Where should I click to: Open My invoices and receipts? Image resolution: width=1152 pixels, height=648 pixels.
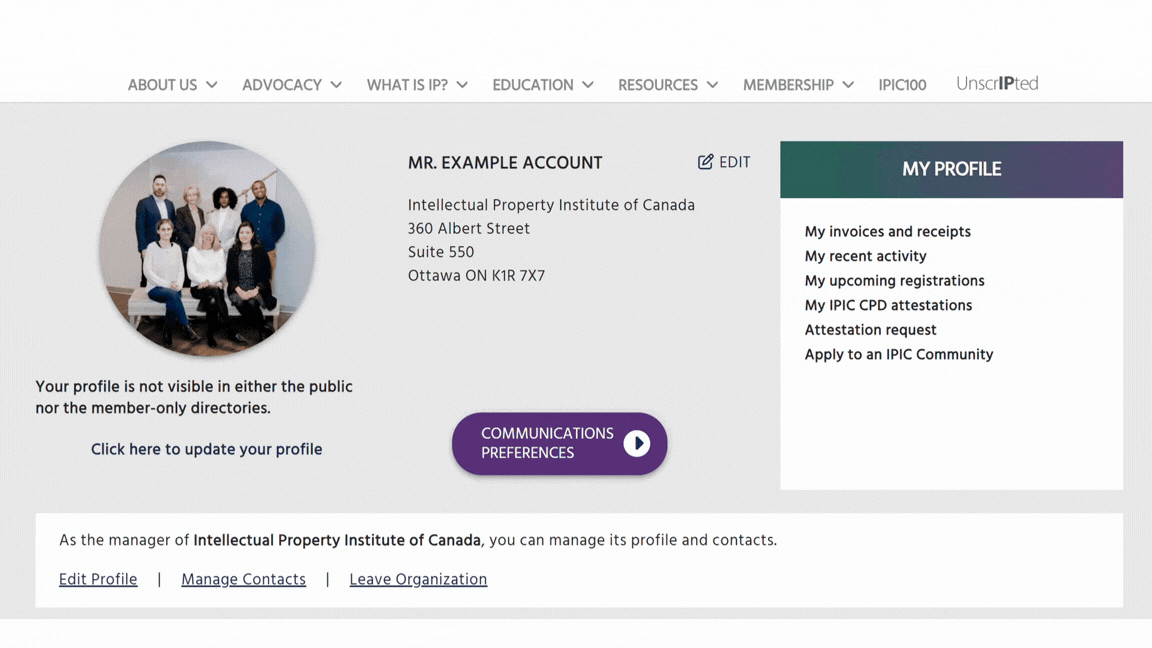click(x=887, y=231)
